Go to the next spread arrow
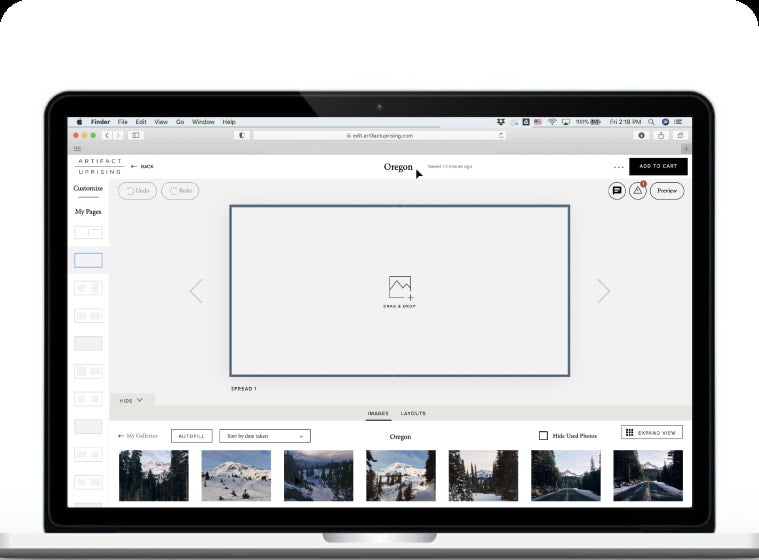 pyautogui.click(x=603, y=290)
